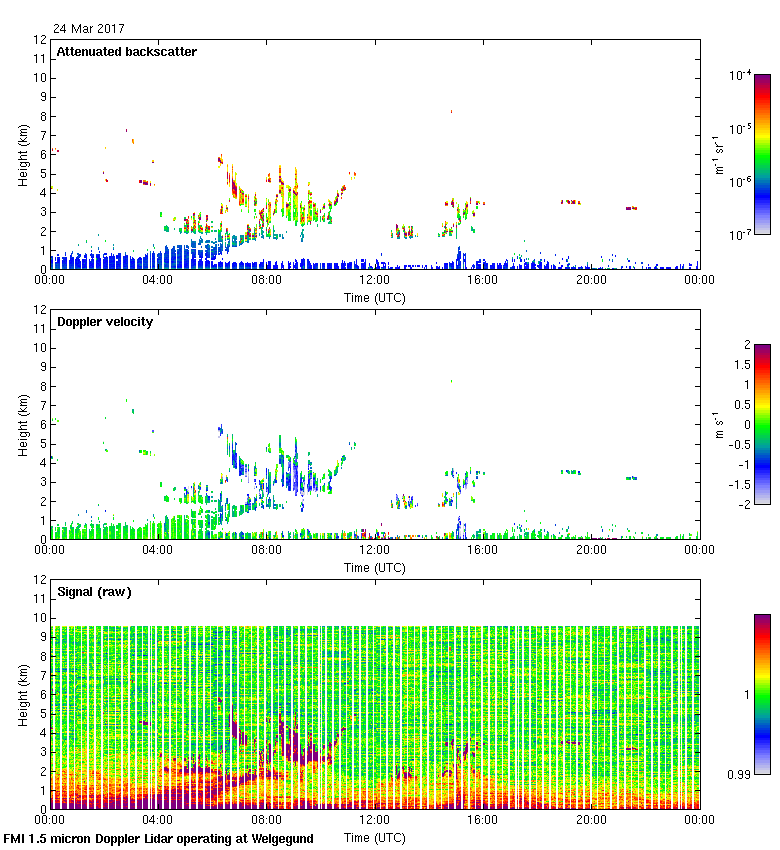Click the 08:00 tick on the Doppler velocity time axis
Screen dimensions: 780x850
coord(266,551)
